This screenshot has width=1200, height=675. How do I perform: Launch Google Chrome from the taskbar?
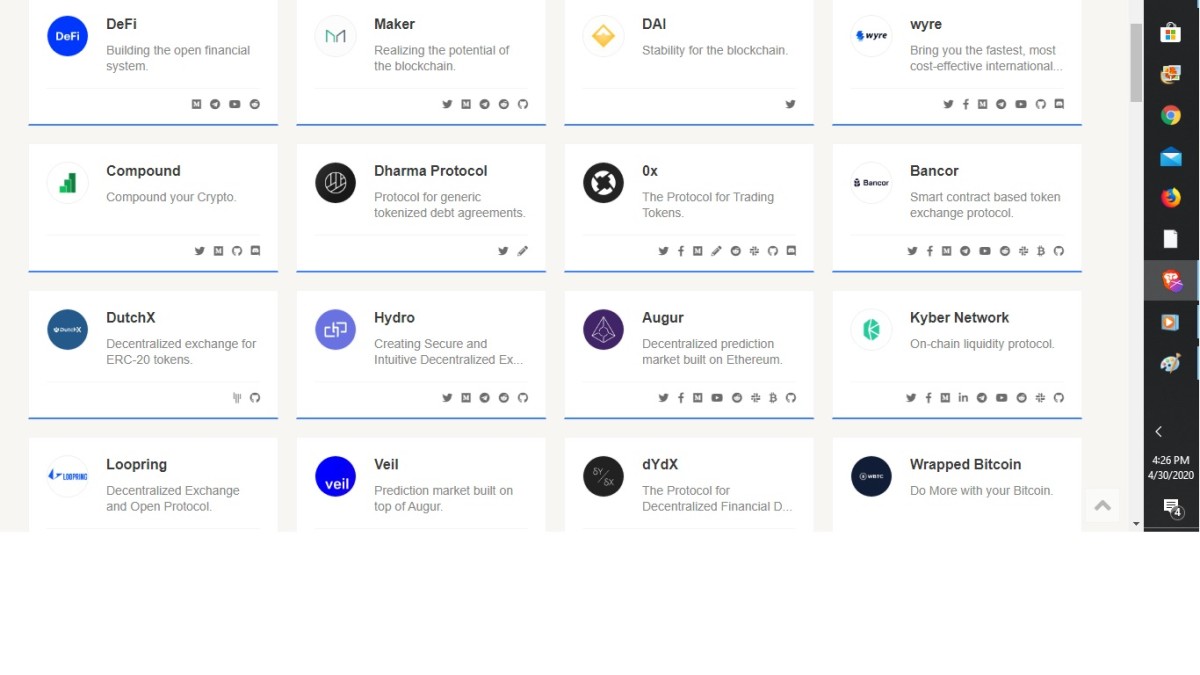(x=1170, y=115)
